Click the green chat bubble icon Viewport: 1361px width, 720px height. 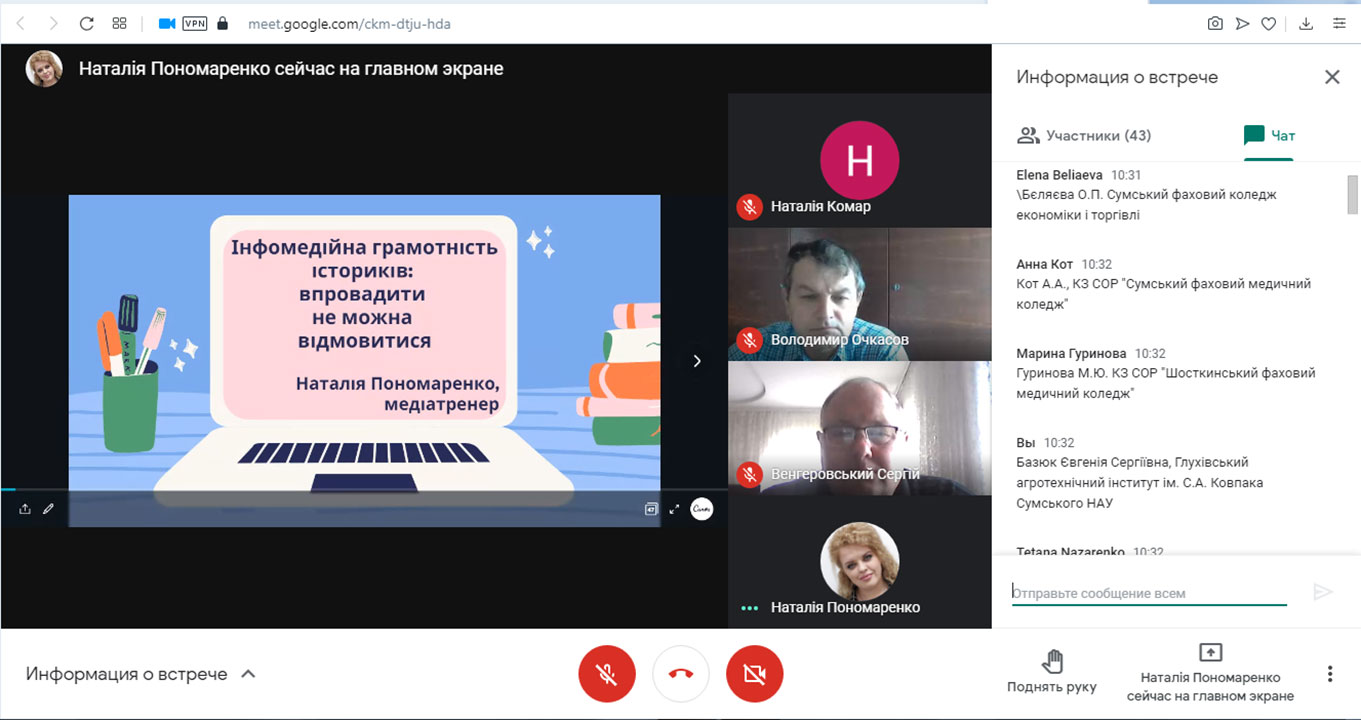coord(1254,135)
